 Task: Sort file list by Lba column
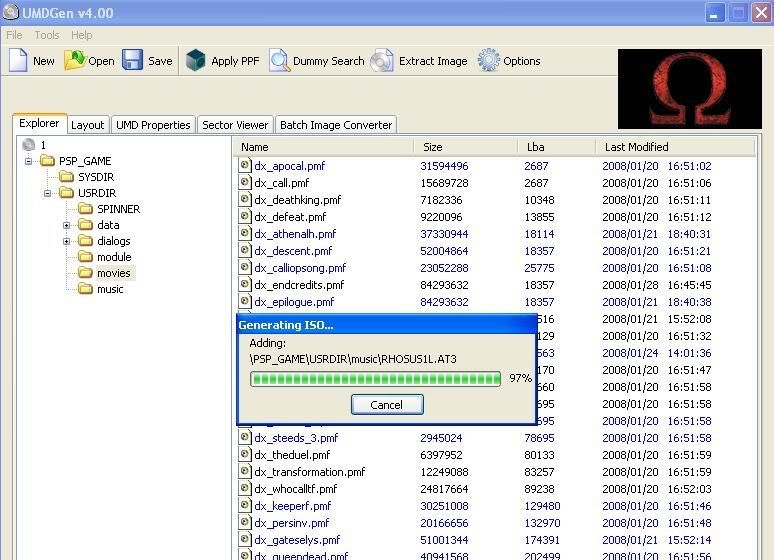tap(557, 147)
